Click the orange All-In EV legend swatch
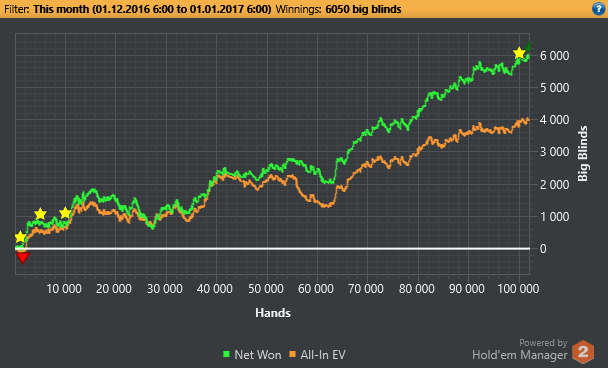The width and height of the screenshot is (608, 368). 292,354
